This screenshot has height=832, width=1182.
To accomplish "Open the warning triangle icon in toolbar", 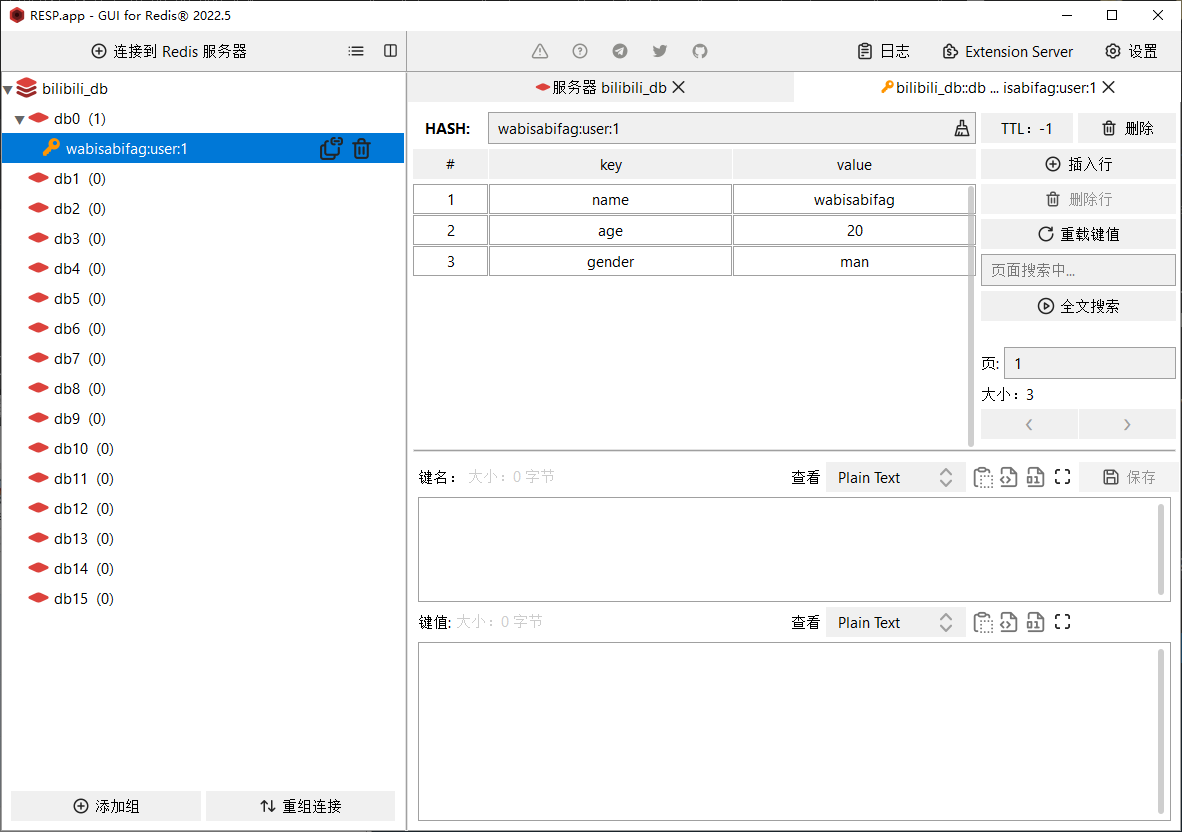I will [540, 51].
